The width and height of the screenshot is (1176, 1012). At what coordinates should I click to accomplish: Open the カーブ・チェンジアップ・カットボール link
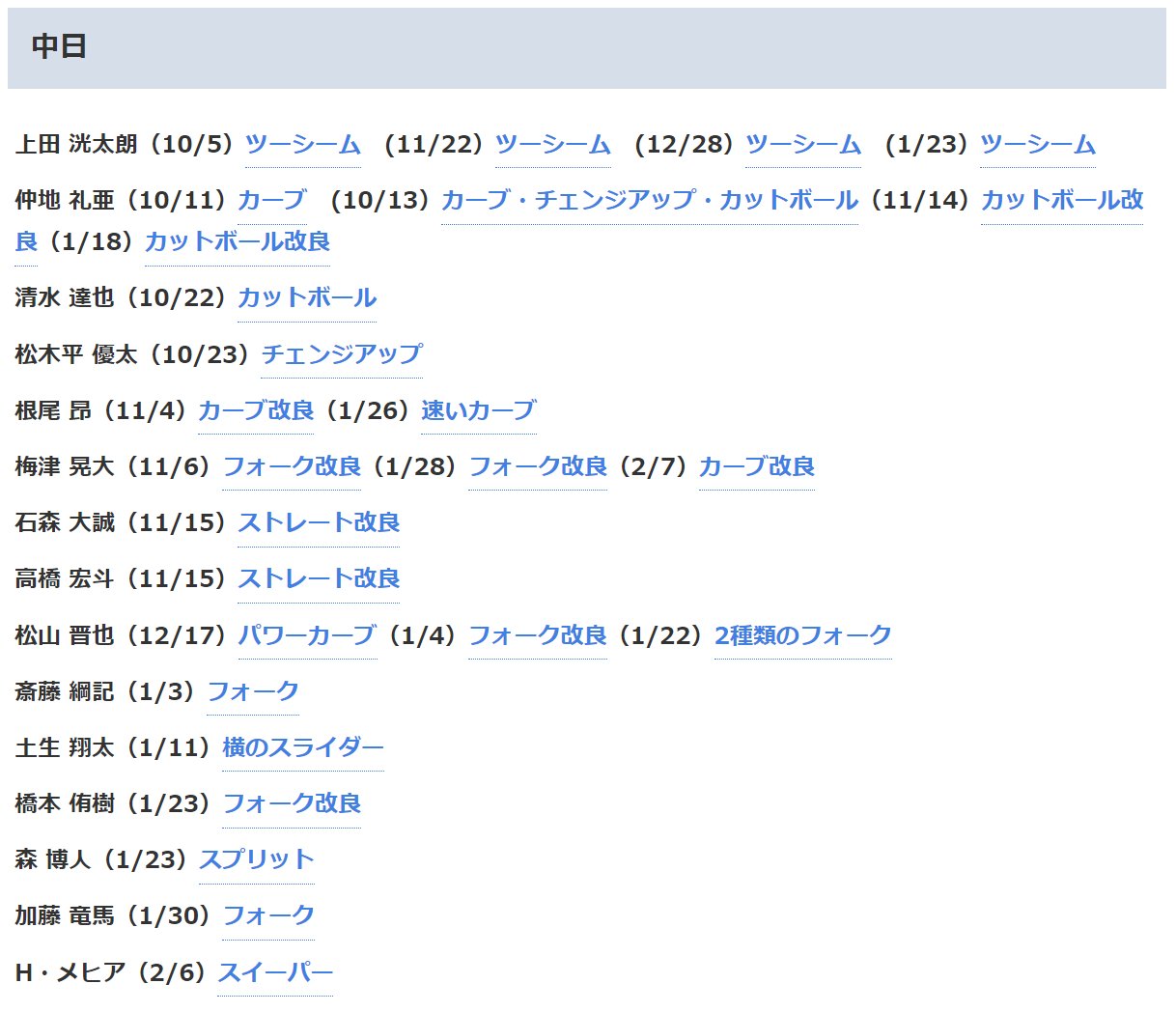tap(649, 201)
